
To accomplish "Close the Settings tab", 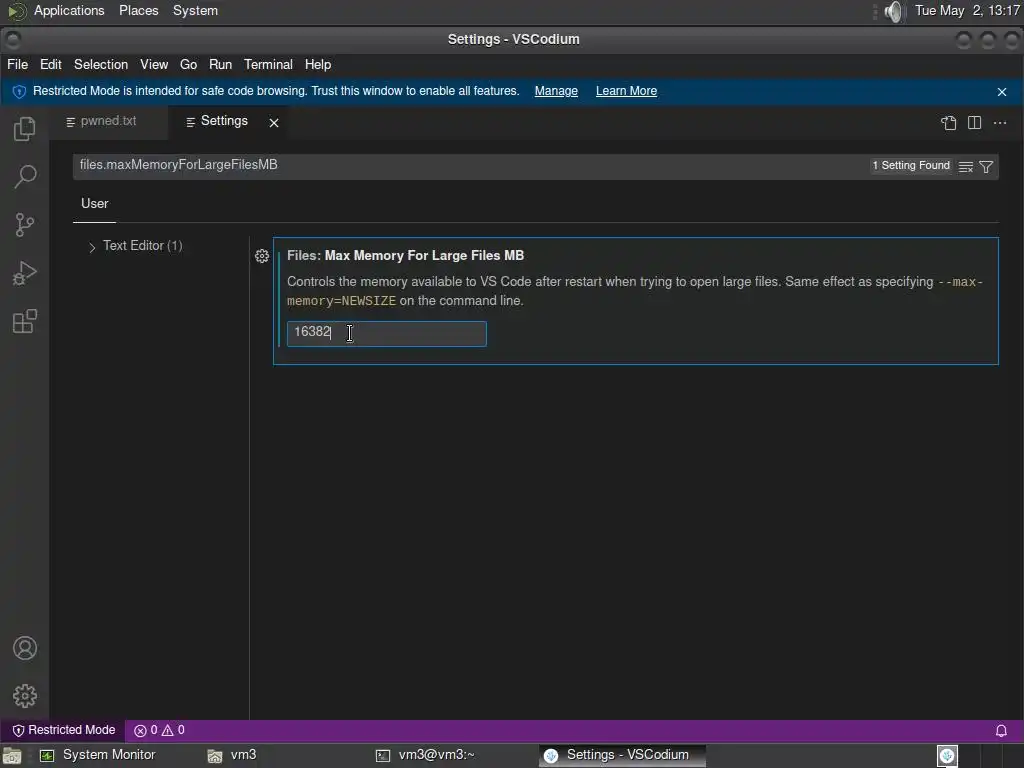I will point(274,123).
